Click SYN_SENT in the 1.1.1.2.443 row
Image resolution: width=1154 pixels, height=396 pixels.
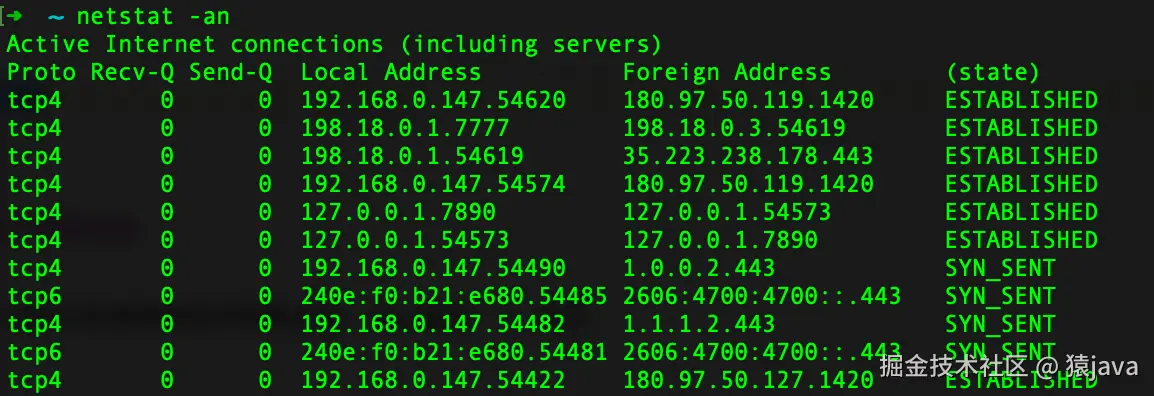(x=1000, y=324)
